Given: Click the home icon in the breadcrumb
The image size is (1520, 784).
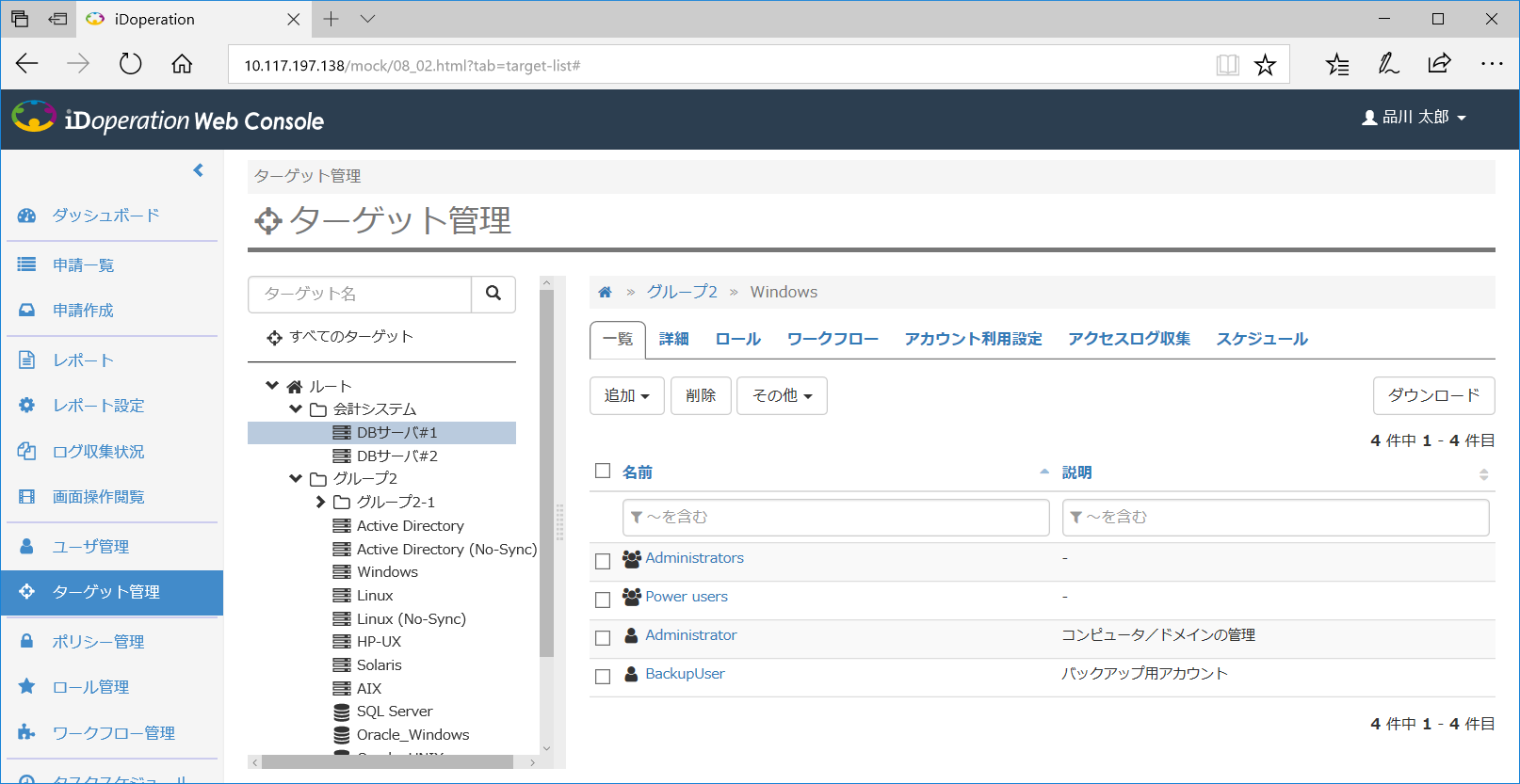Looking at the screenshot, I should (606, 292).
